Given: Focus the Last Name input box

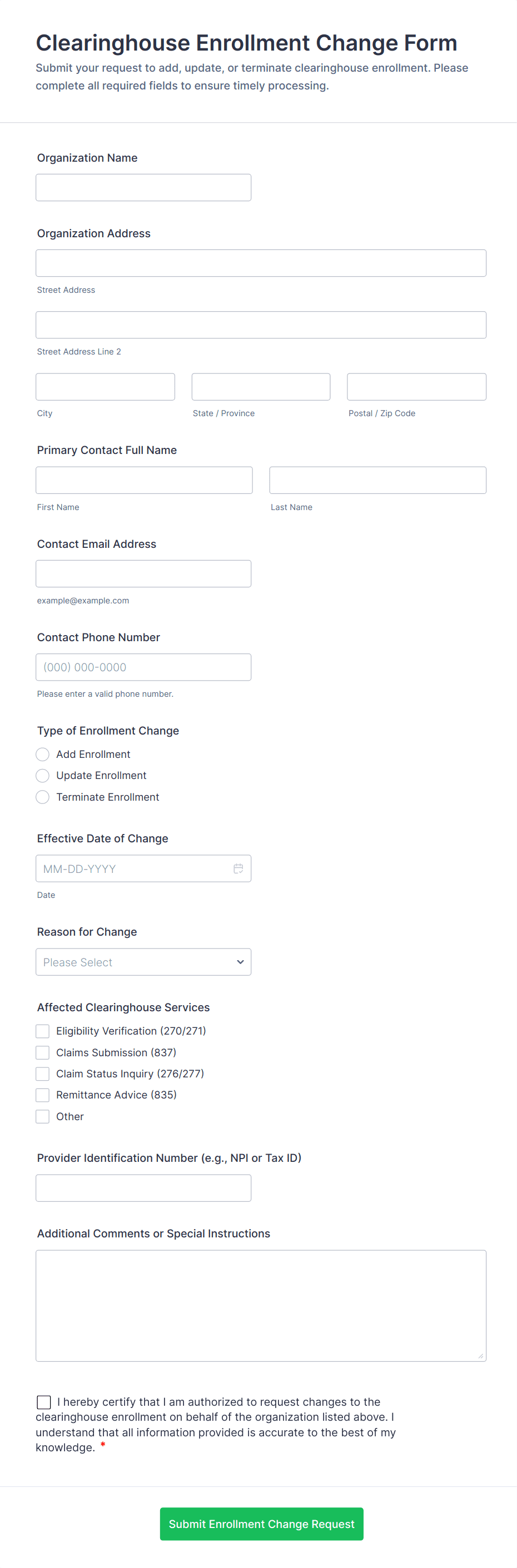Looking at the screenshot, I should 377,480.
